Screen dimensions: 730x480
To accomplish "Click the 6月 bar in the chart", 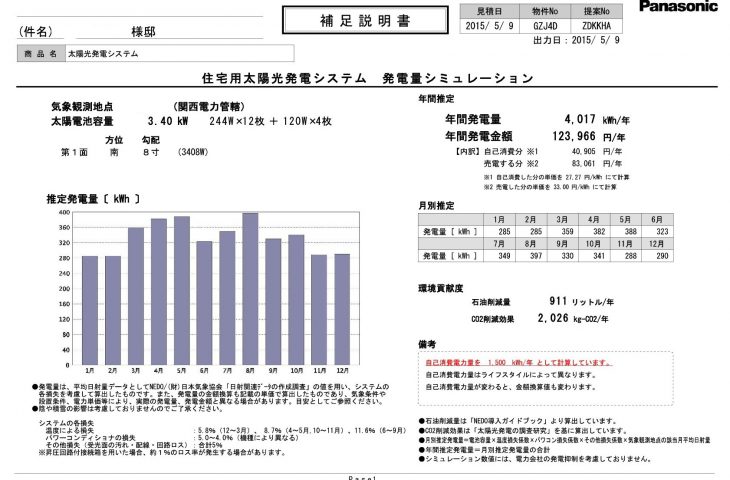I will coord(204,303).
